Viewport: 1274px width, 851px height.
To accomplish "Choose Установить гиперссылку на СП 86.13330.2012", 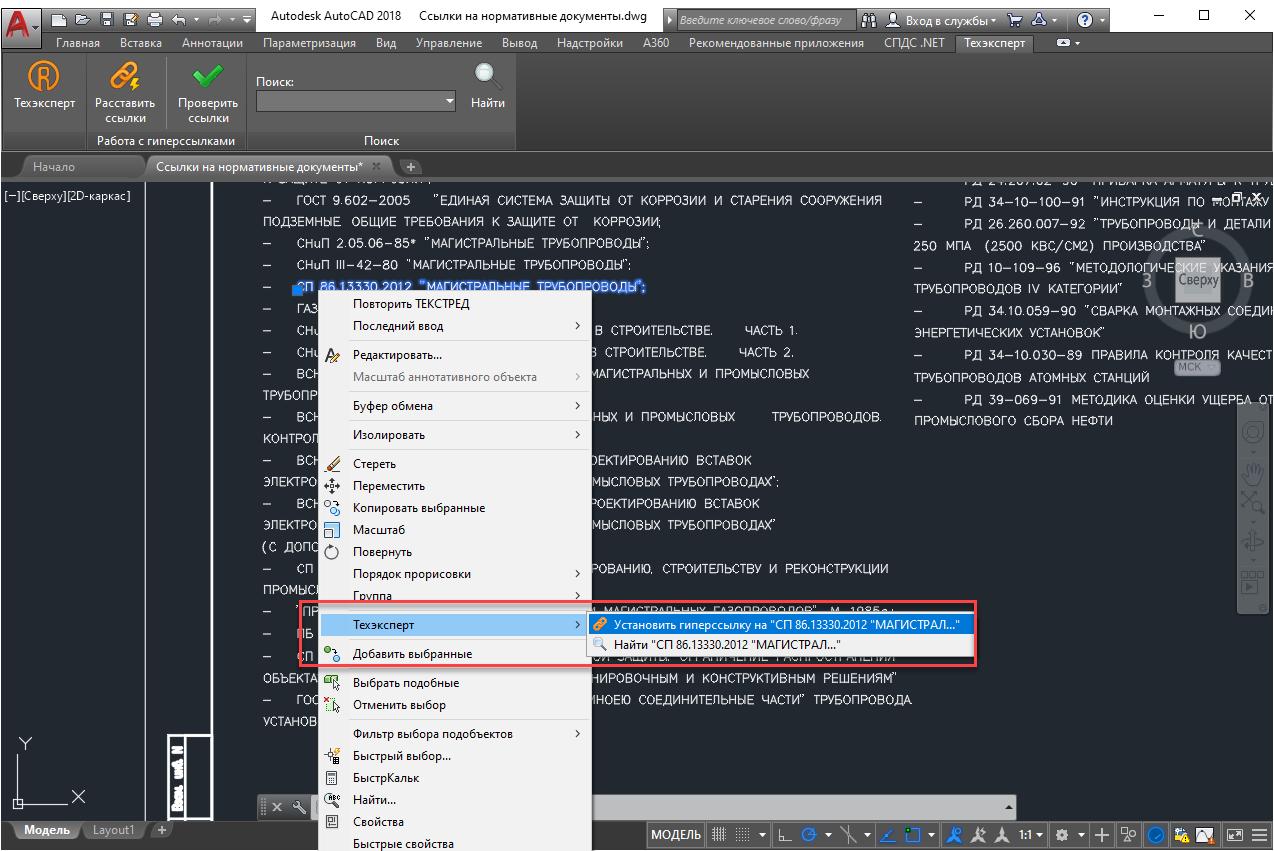I will coord(780,624).
